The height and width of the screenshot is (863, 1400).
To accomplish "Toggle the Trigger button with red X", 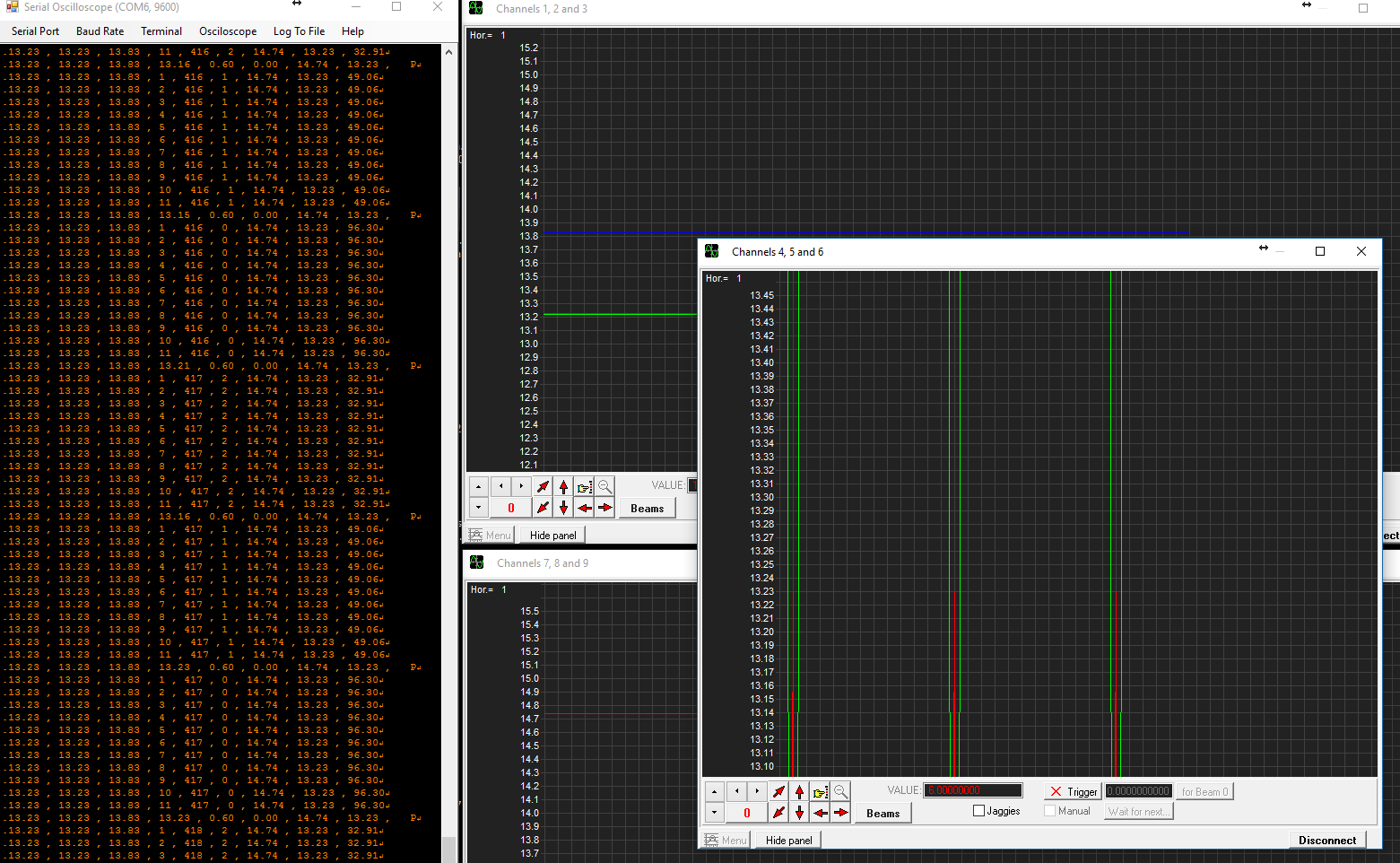I will (1073, 791).
